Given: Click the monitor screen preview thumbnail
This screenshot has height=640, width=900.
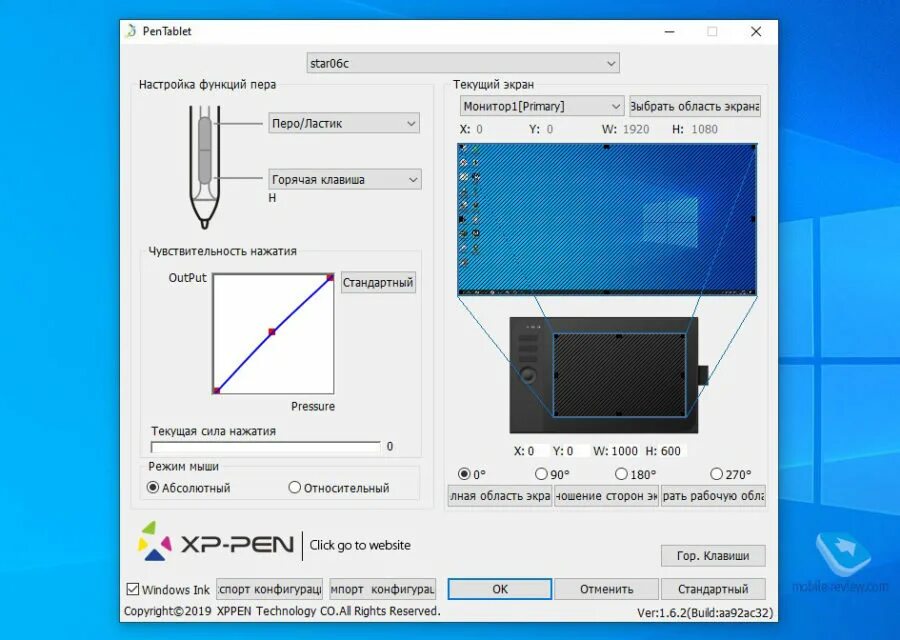Looking at the screenshot, I should [607, 219].
